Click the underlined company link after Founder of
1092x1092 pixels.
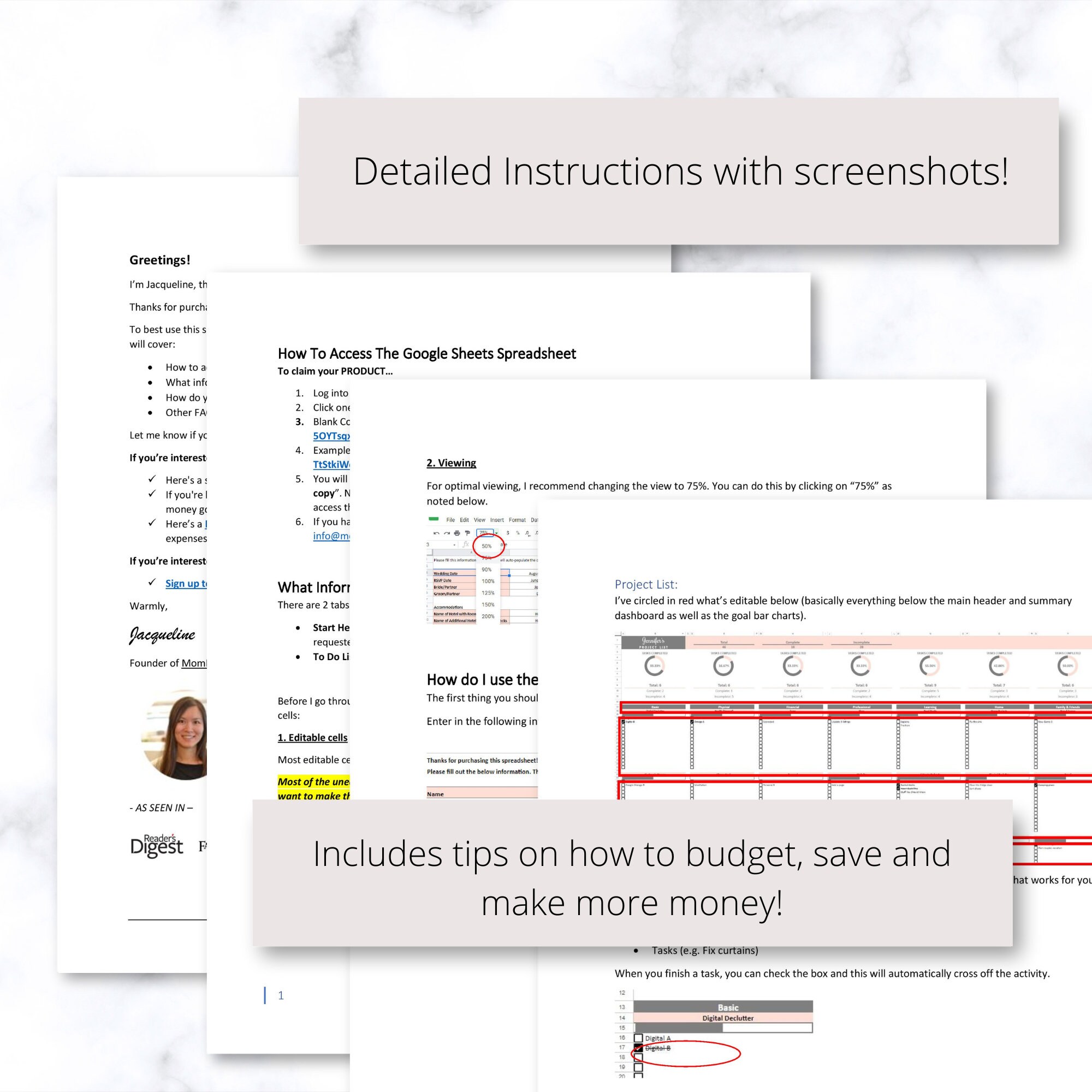194,663
